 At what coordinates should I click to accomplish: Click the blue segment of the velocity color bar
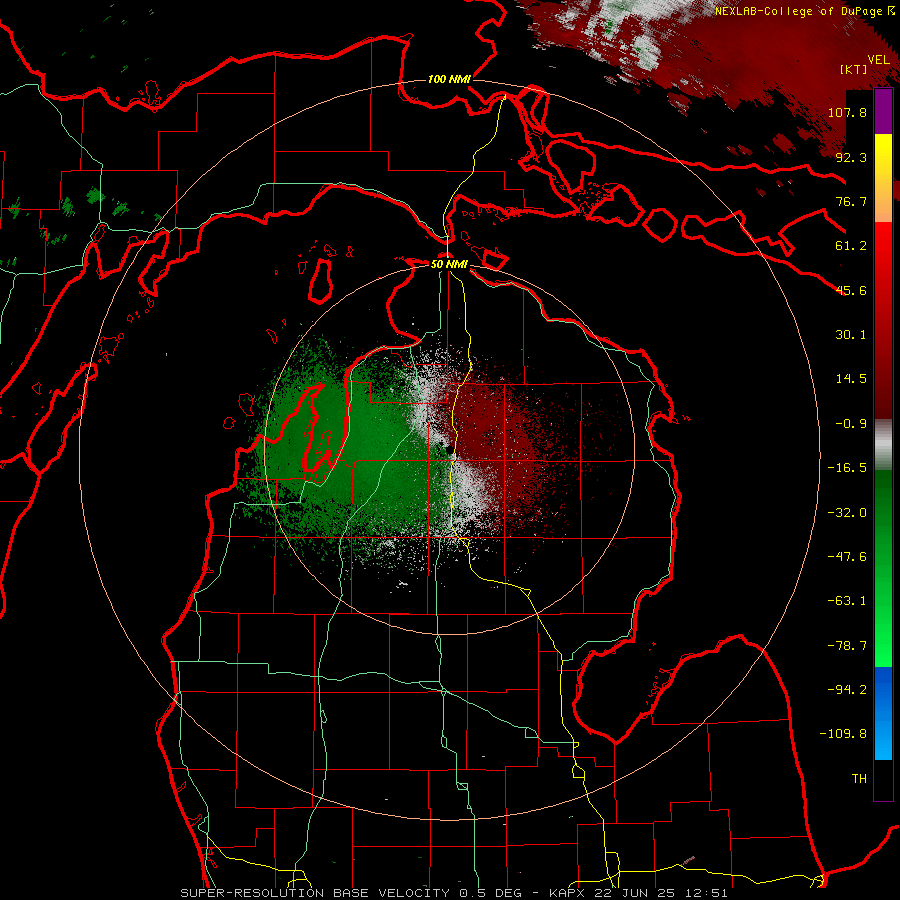tap(883, 713)
